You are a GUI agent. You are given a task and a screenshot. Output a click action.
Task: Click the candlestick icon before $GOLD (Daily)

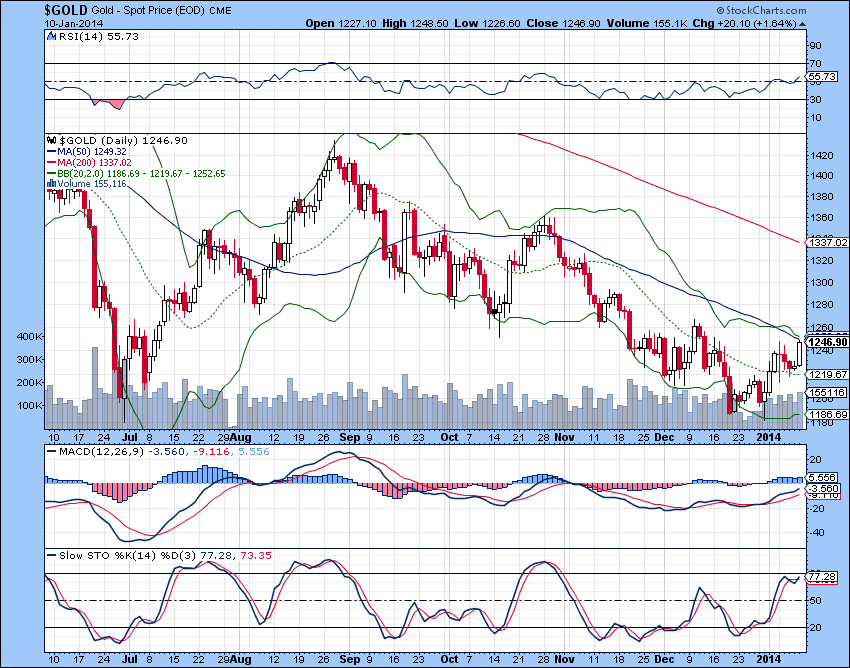point(52,140)
